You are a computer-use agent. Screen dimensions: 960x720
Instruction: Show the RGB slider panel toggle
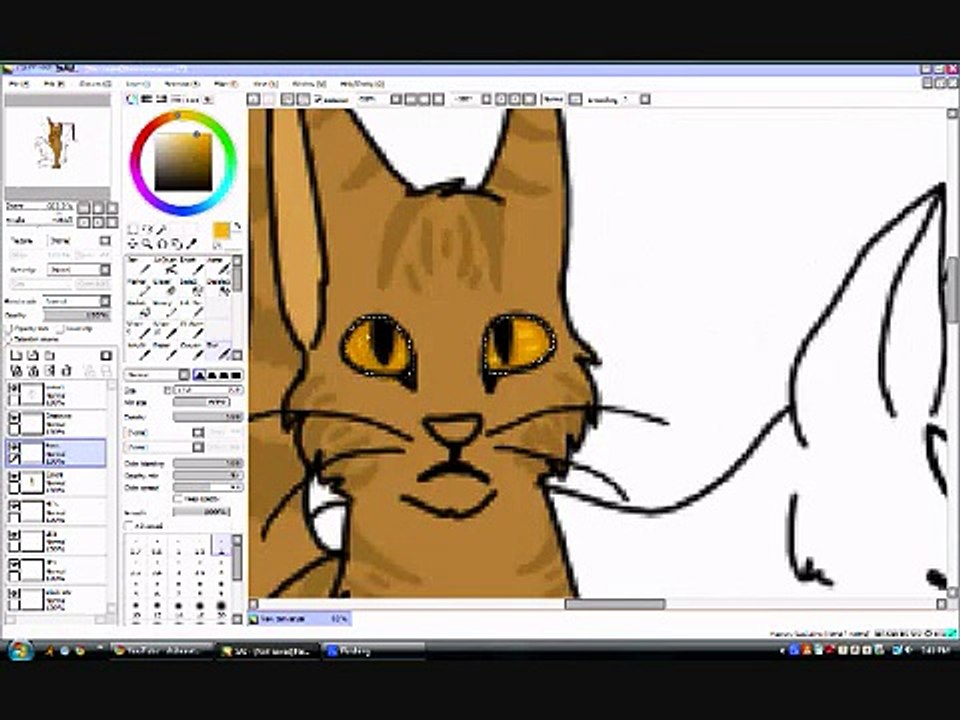pos(147,99)
